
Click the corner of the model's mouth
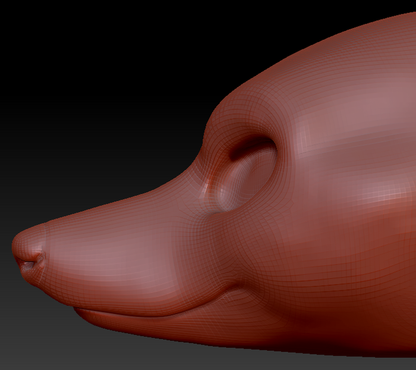(236, 287)
